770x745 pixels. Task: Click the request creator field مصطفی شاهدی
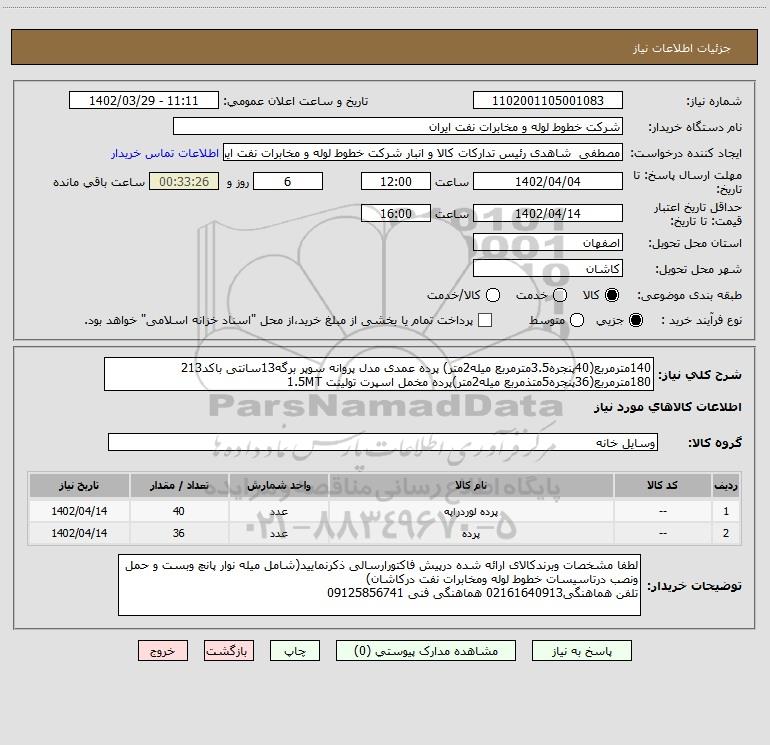tap(423, 153)
